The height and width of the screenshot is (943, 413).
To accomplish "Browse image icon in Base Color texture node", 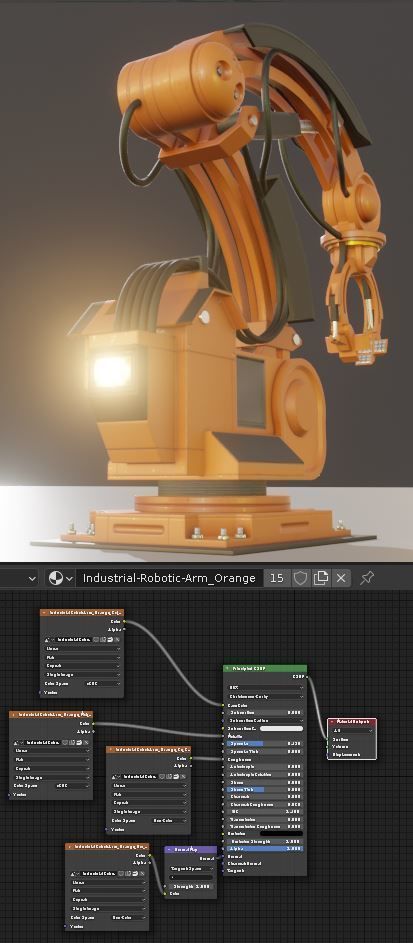I will [50, 640].
